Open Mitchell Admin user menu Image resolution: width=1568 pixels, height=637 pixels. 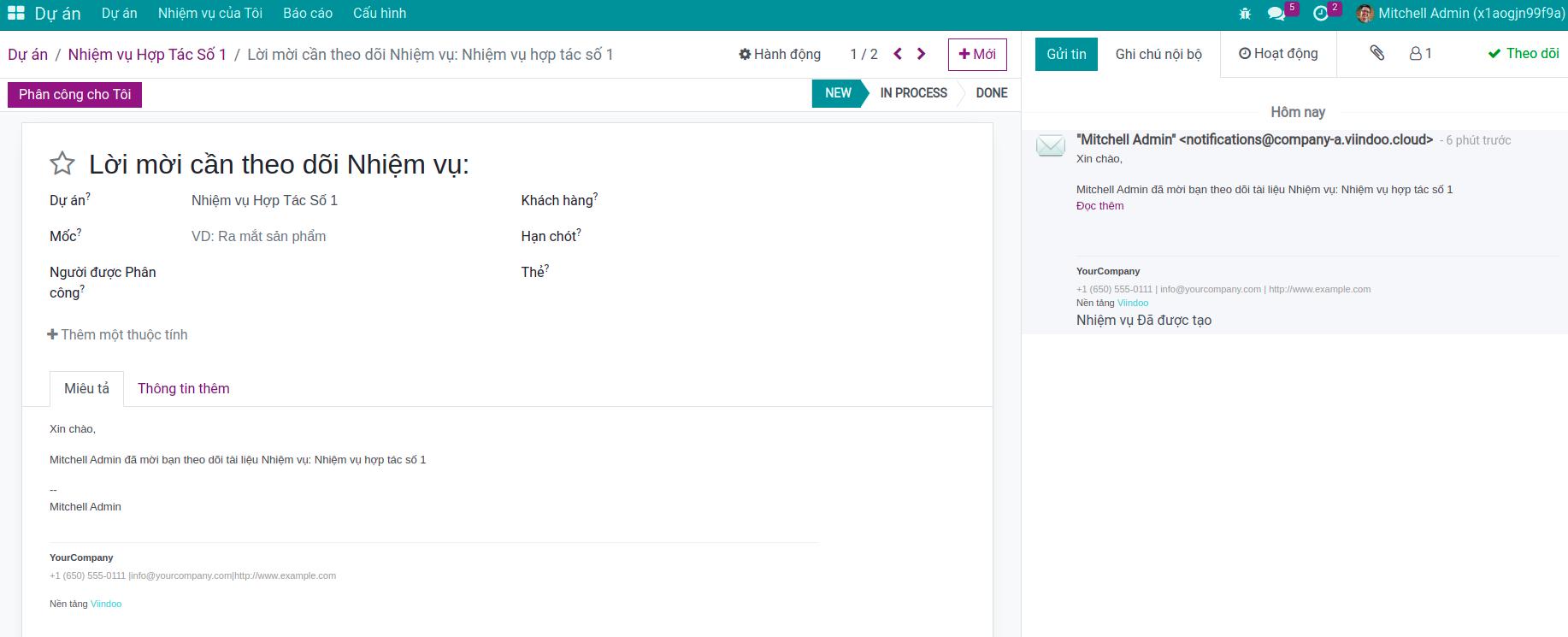[x=1461, y=14]
